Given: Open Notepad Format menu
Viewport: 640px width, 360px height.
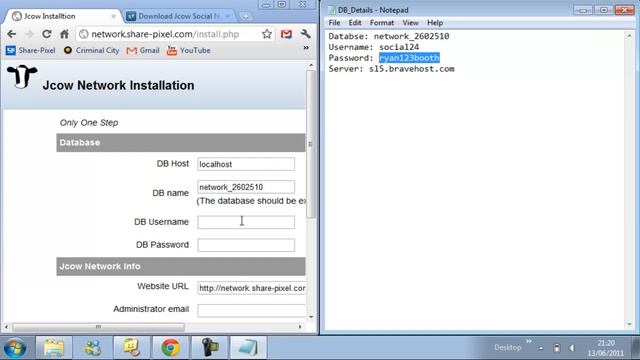Looking at the screenshot, I should [382, 23].
